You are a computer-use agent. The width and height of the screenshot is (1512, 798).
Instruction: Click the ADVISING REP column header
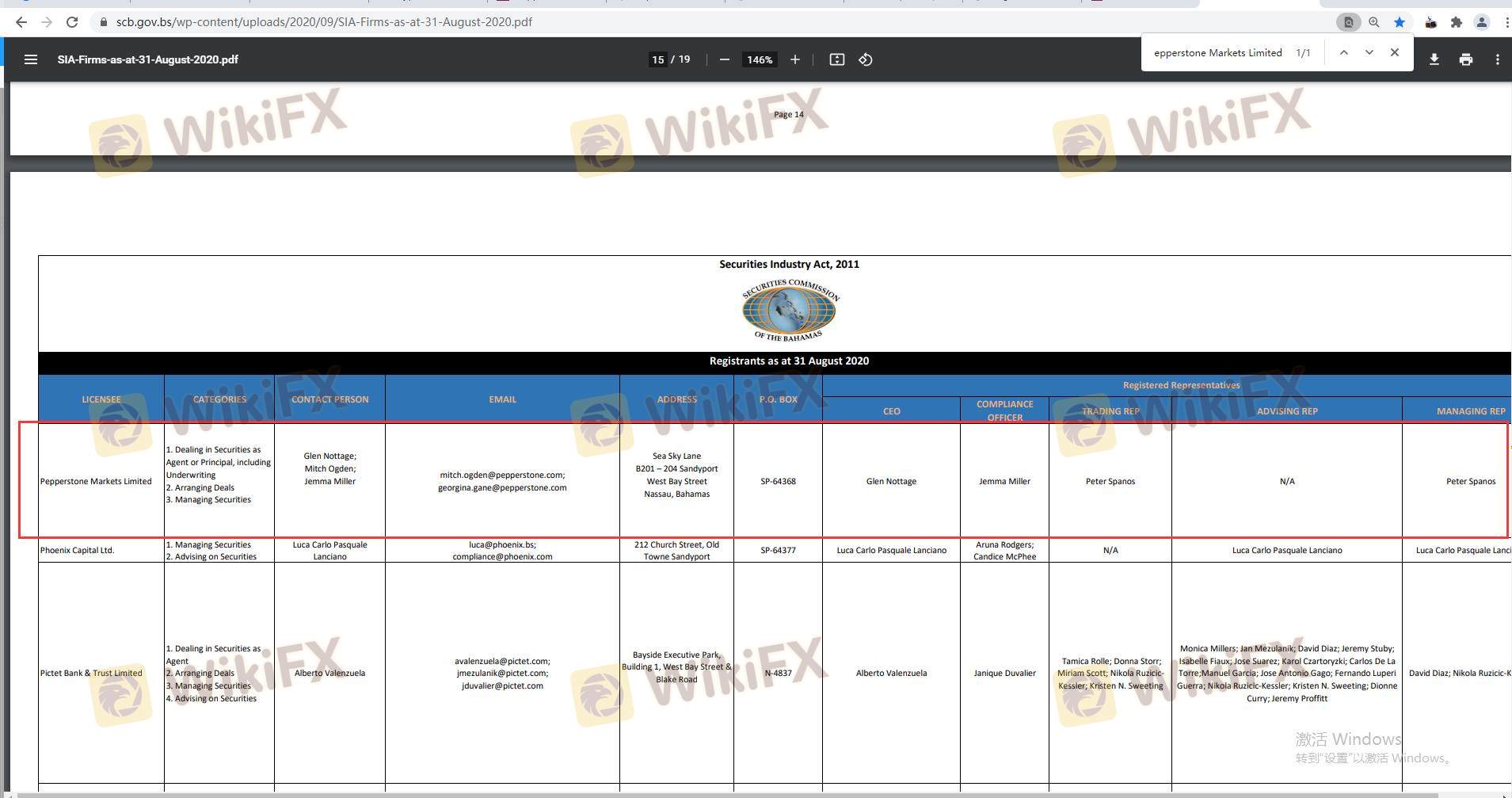tap(1287, 411)
